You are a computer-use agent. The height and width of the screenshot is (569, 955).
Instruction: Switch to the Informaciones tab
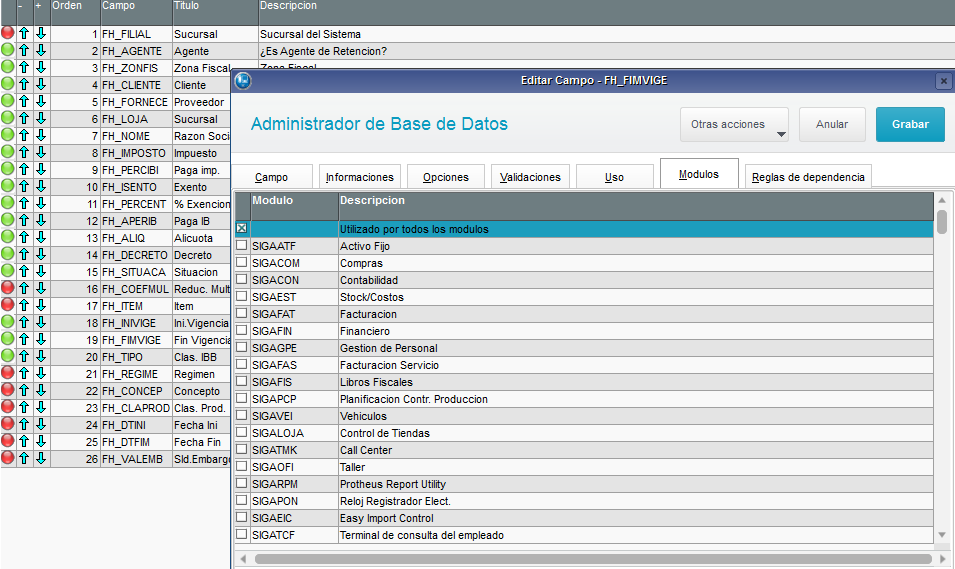[x=359, y=177]
